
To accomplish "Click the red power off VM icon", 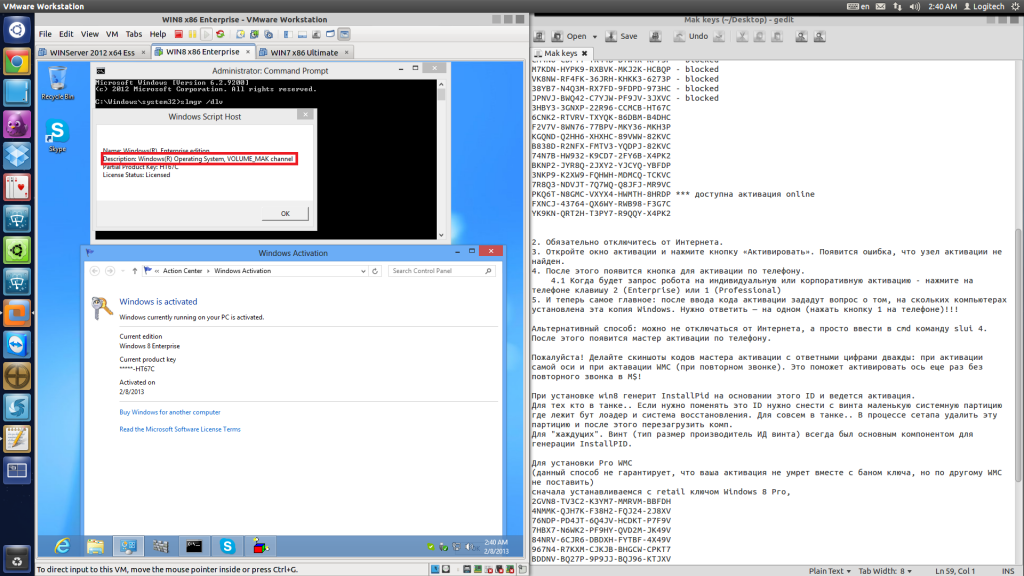I will point(179,34).
